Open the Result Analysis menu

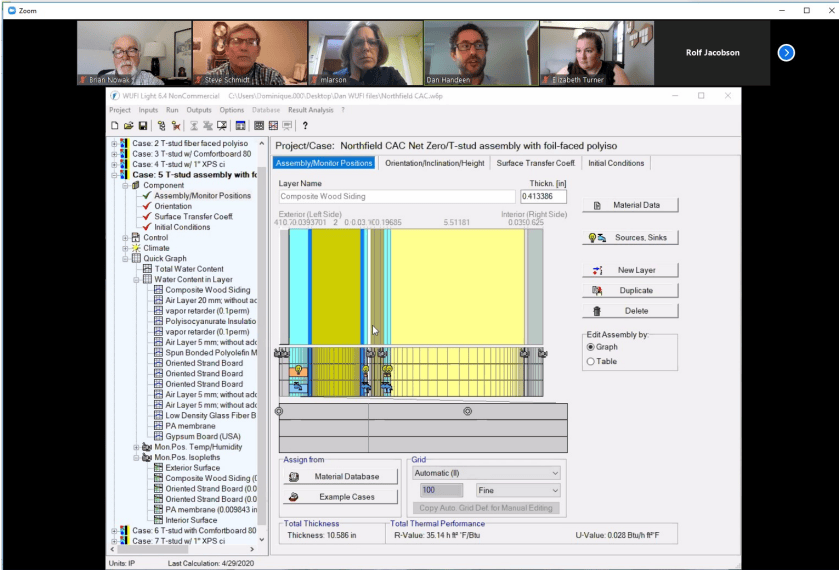[x=310, y=110]
